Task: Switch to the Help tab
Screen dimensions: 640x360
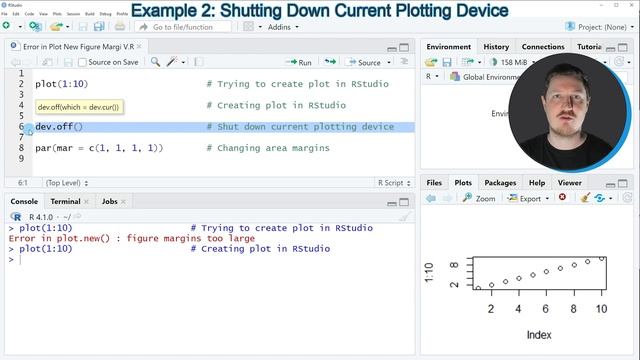Action: [537, 183]
